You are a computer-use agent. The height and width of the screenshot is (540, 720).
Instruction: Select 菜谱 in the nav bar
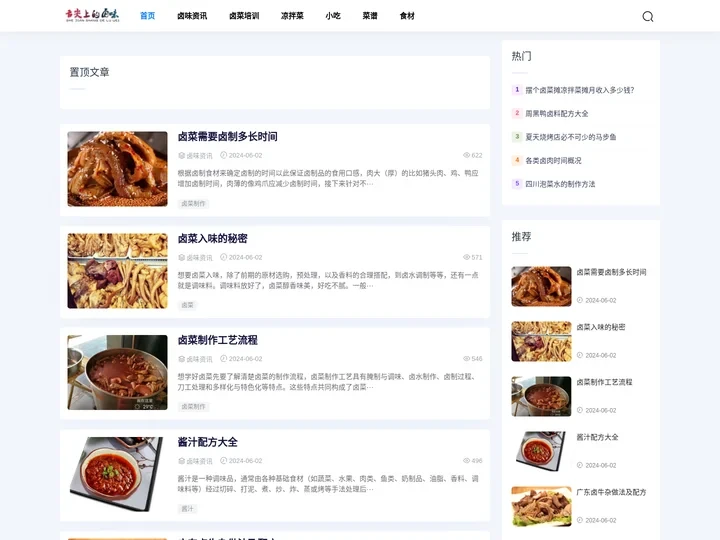370,16
